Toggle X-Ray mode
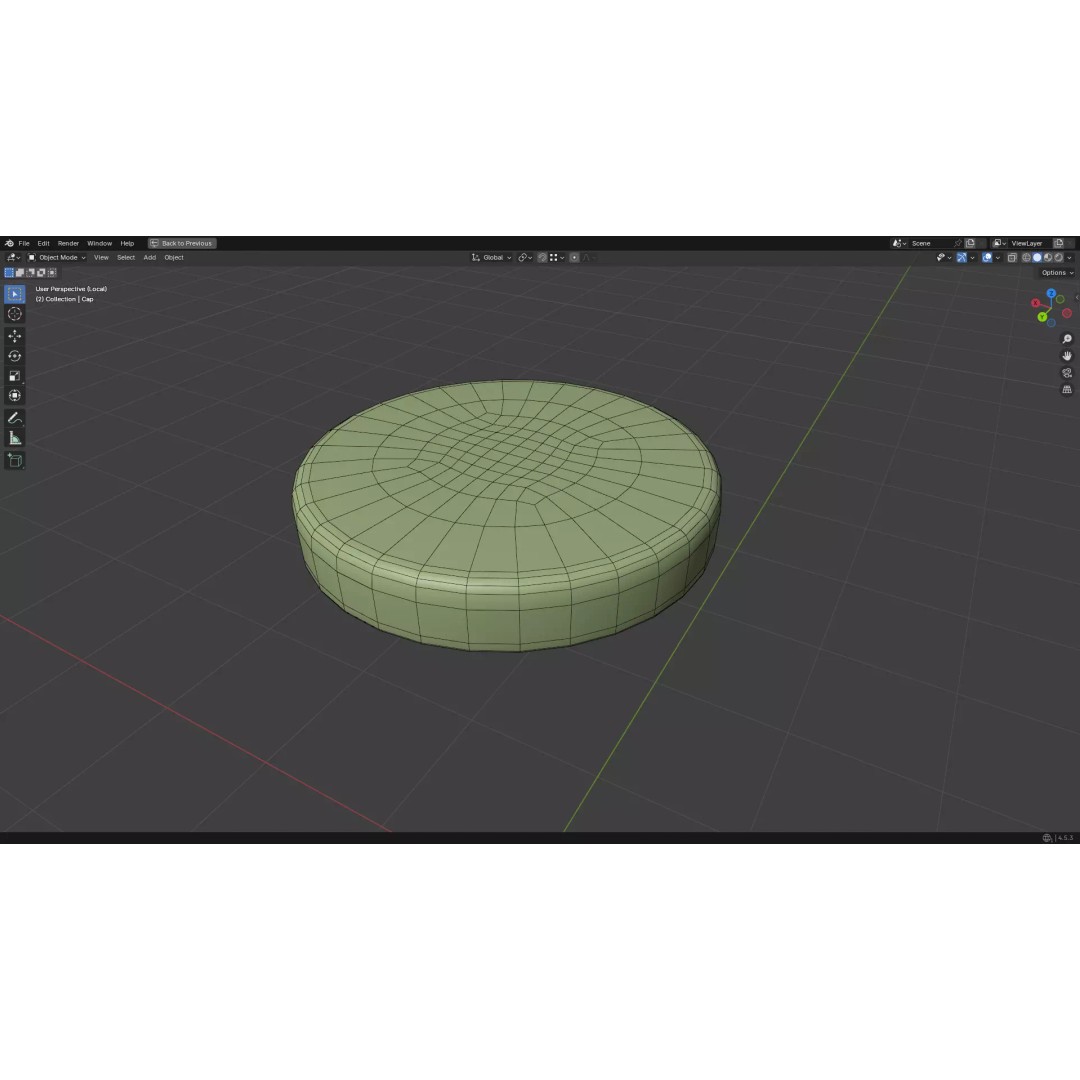 1012,258
